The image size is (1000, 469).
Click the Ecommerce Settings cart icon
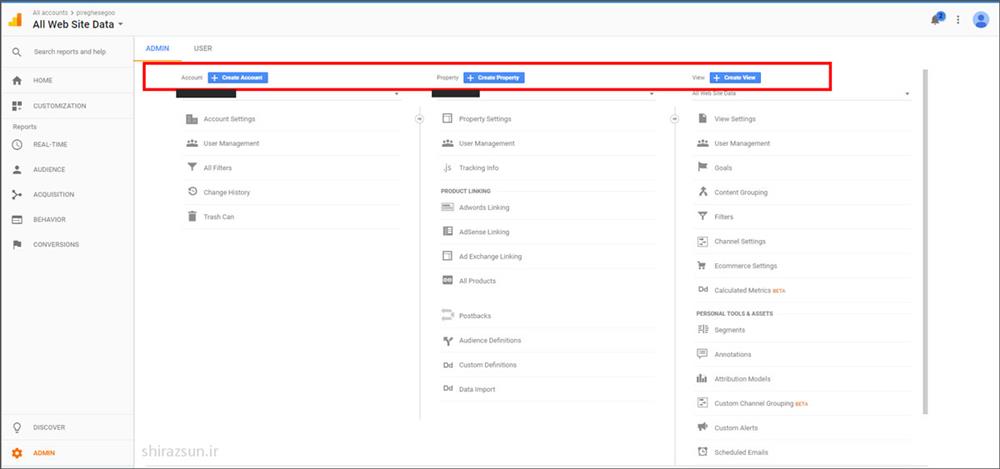point(702,265)
